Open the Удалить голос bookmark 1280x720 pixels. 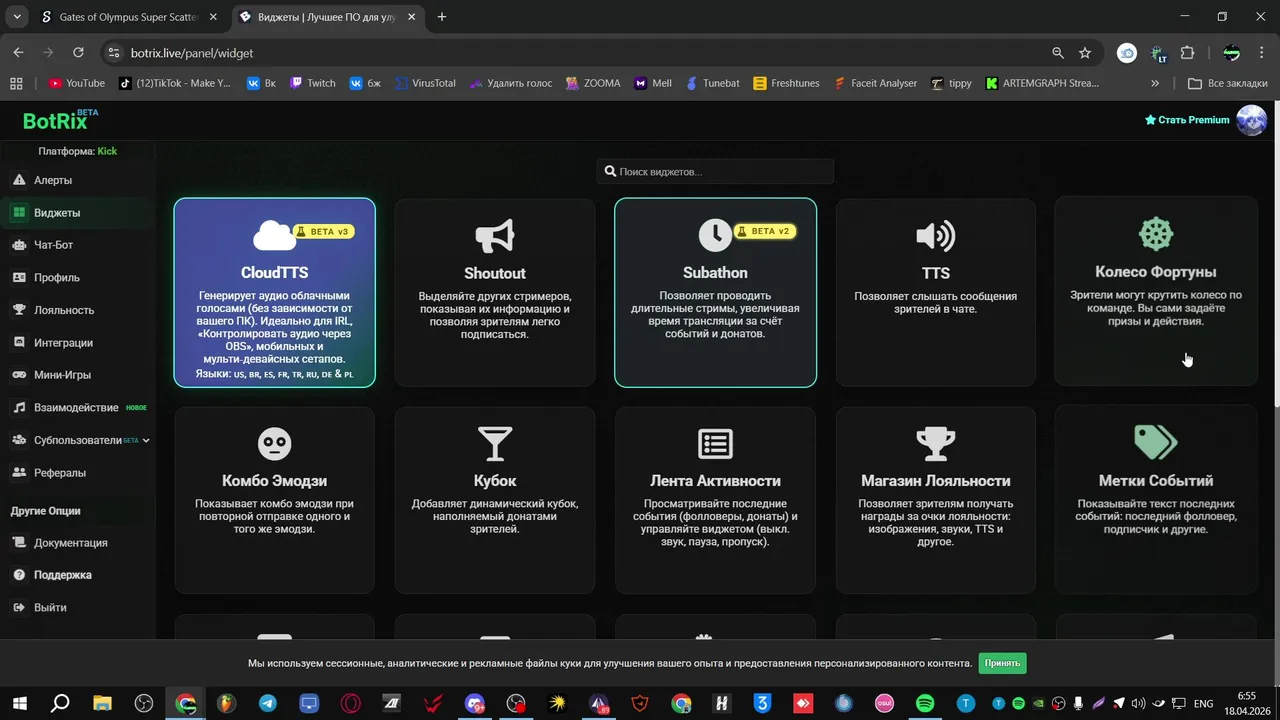(510, 83)
